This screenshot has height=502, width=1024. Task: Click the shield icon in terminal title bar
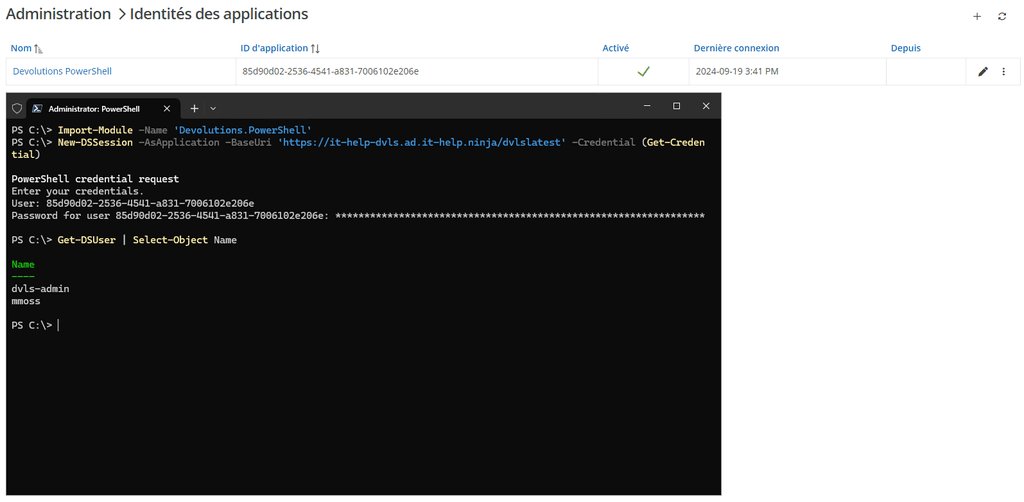[17, 108]
